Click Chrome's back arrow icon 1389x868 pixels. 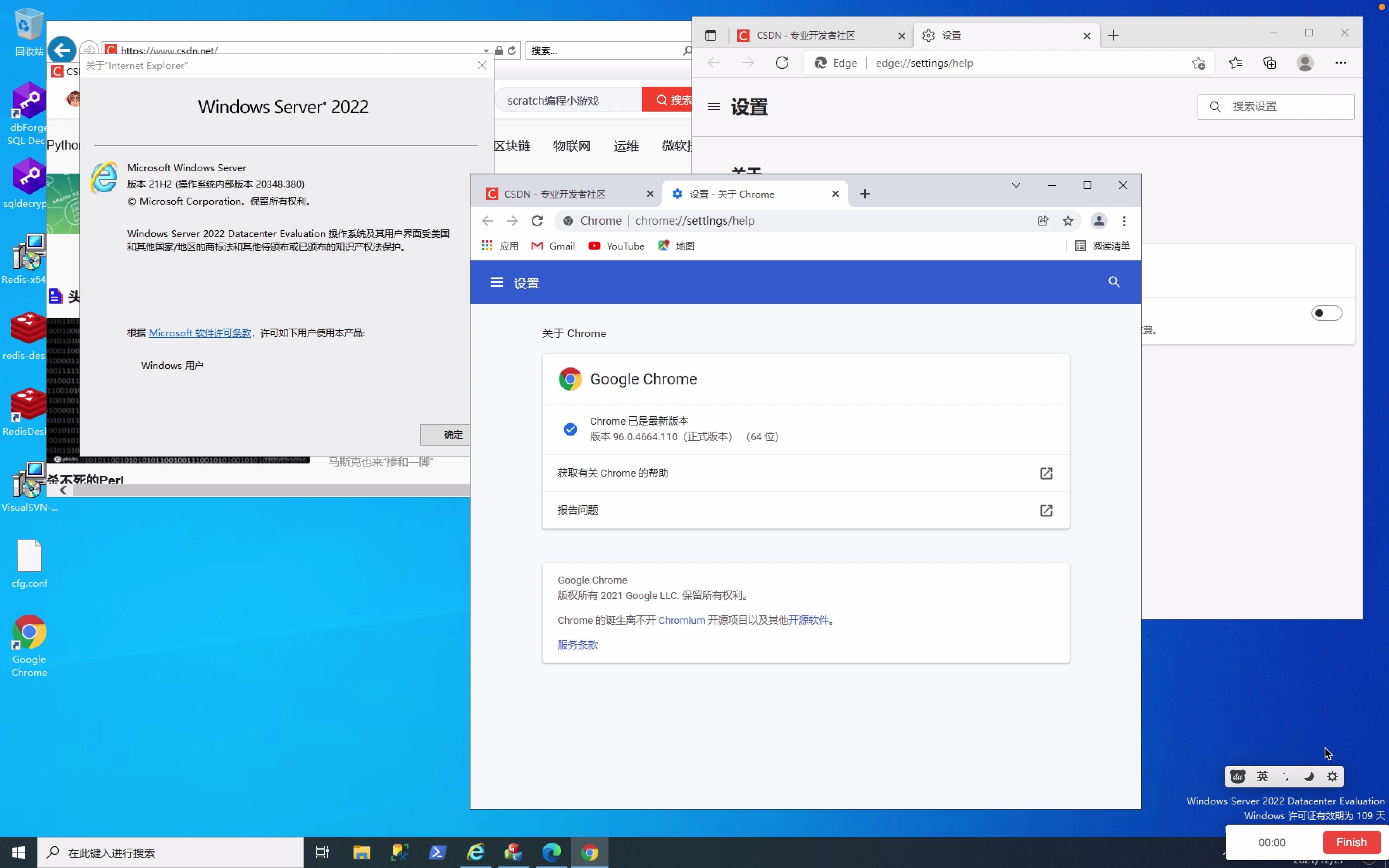click(x=487, y=221)
